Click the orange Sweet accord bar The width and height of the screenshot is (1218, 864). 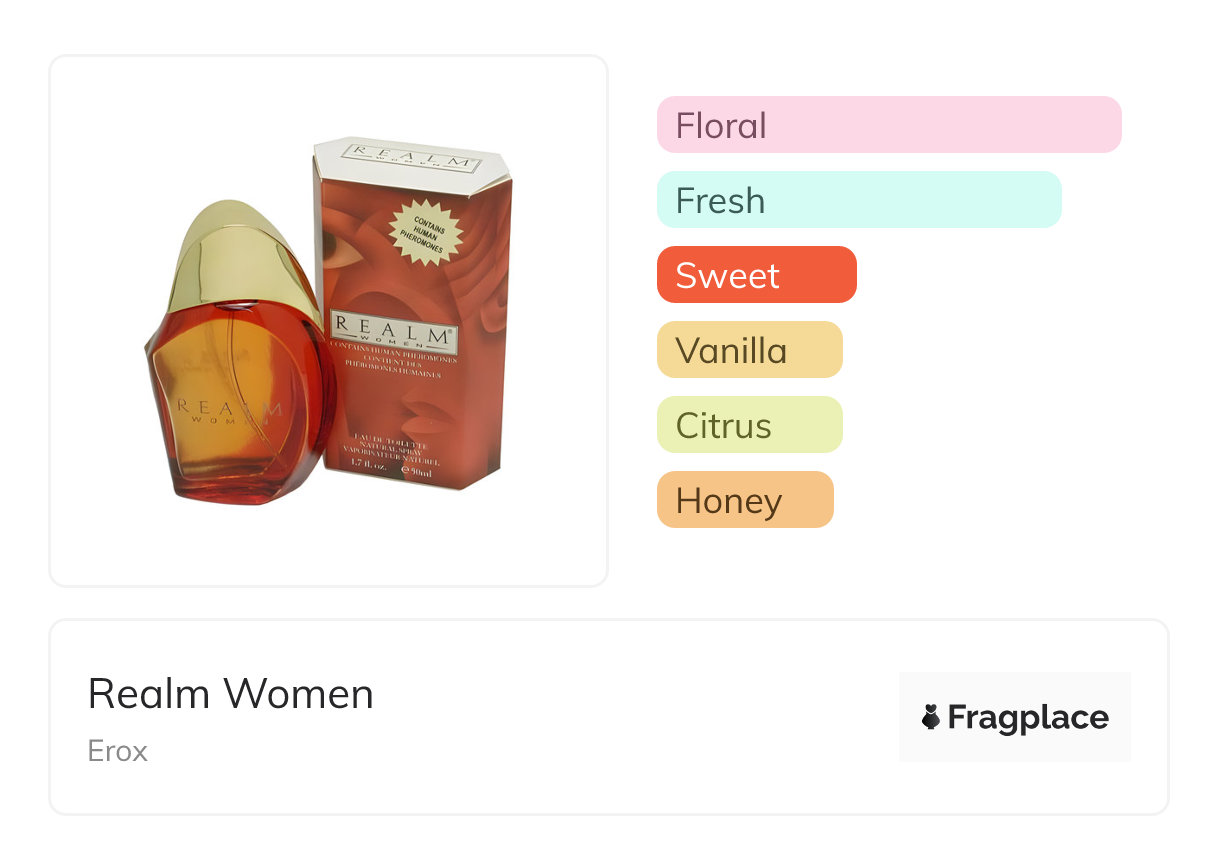[x=756, y=275]
